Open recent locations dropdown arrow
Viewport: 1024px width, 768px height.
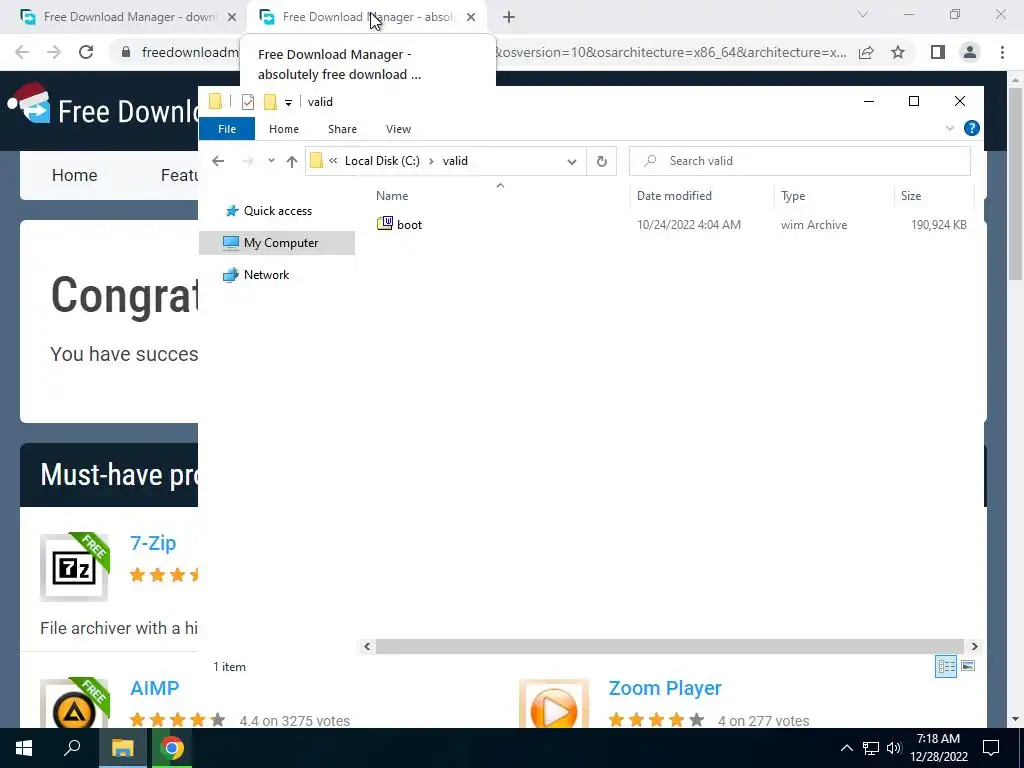271,161
